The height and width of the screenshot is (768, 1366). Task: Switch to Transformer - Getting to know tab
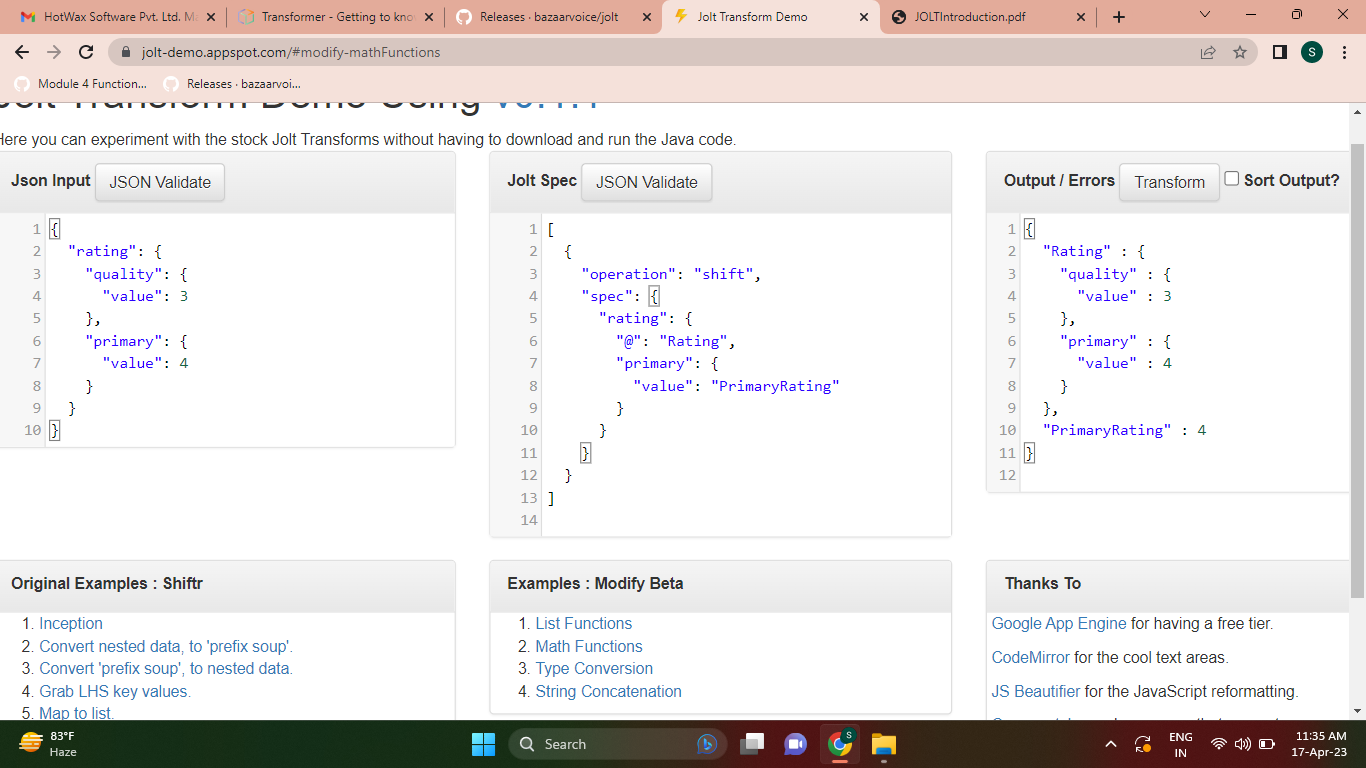(x=336, y=17)
